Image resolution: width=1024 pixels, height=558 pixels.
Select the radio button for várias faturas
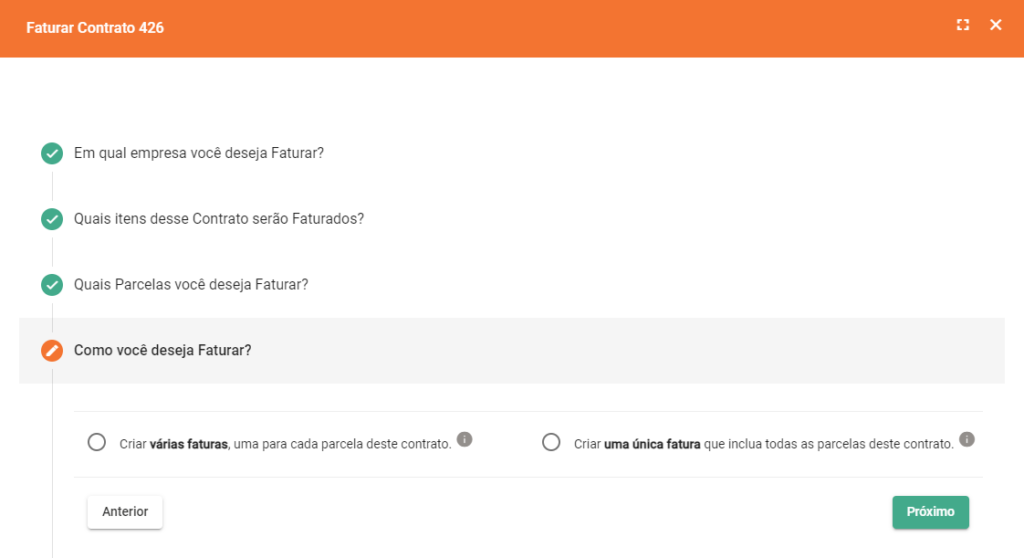point(97,442)
